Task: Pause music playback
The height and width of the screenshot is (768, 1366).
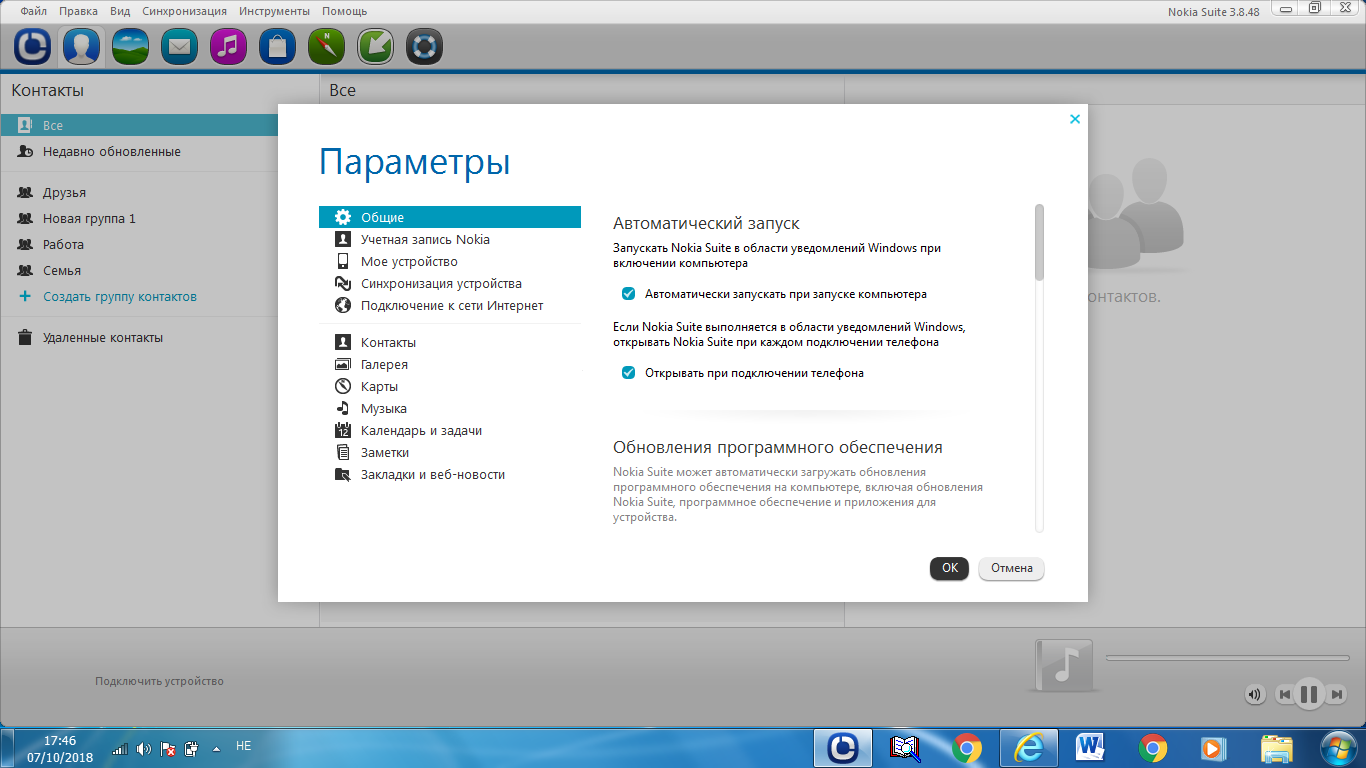Action: 1309,693
